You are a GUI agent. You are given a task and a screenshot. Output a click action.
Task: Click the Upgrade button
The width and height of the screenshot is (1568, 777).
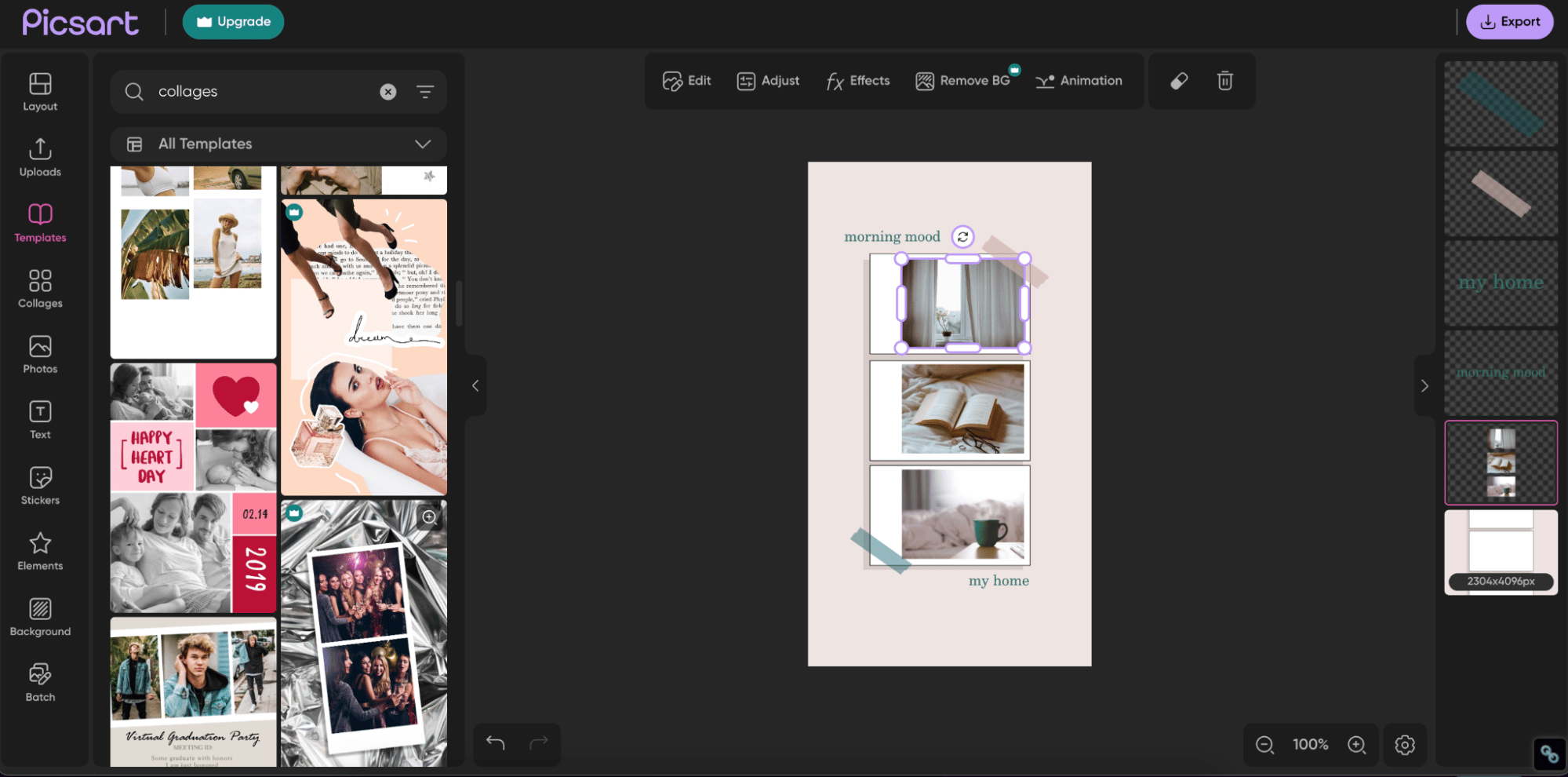coord(233,21)
